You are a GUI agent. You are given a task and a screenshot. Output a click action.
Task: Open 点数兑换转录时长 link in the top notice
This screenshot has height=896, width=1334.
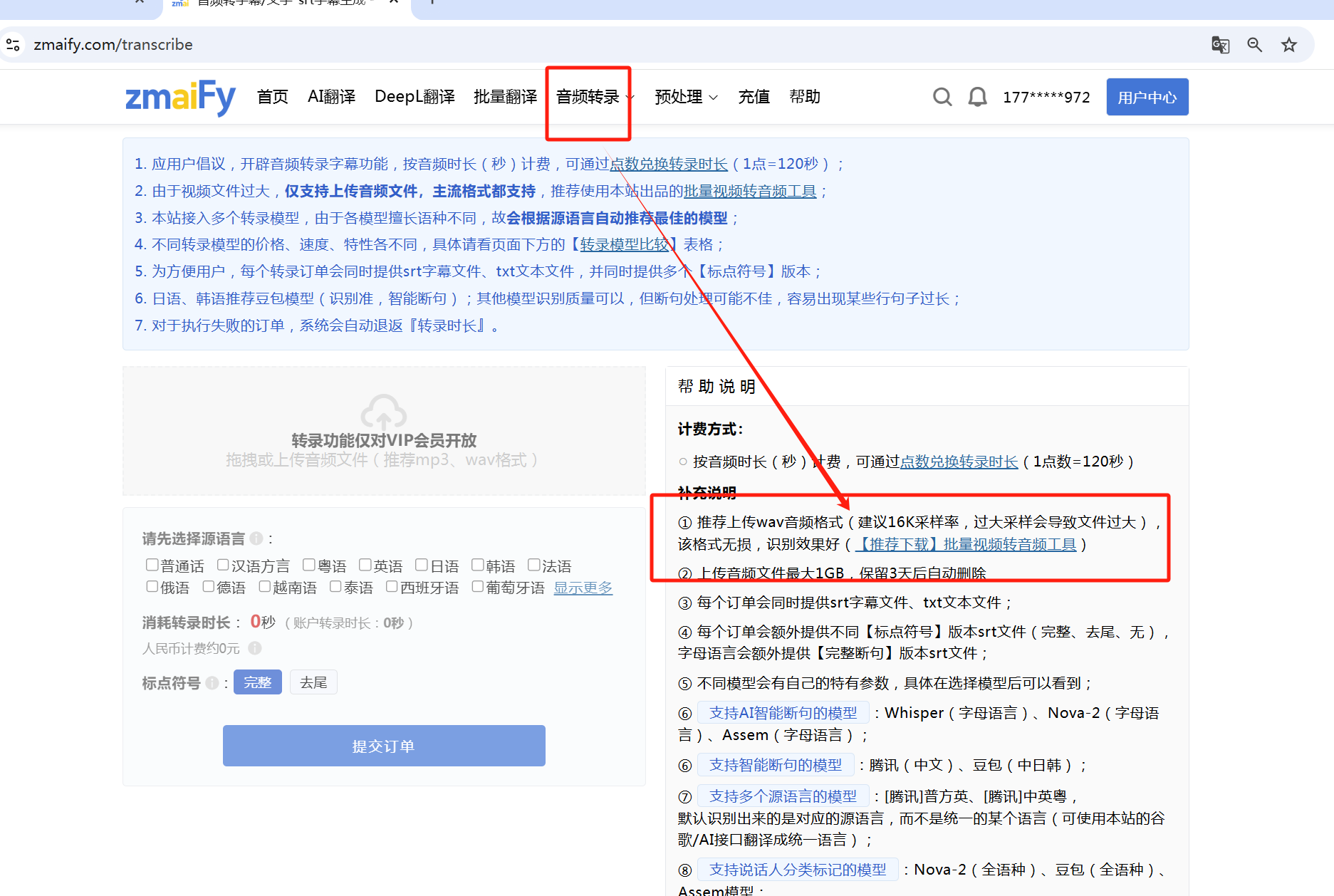[668, 165]
